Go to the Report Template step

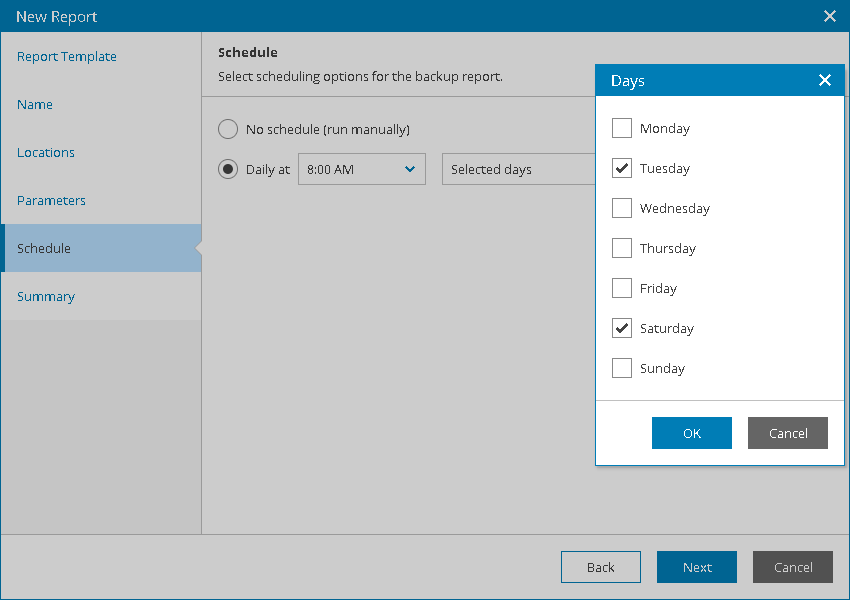(x=67, y=57)
